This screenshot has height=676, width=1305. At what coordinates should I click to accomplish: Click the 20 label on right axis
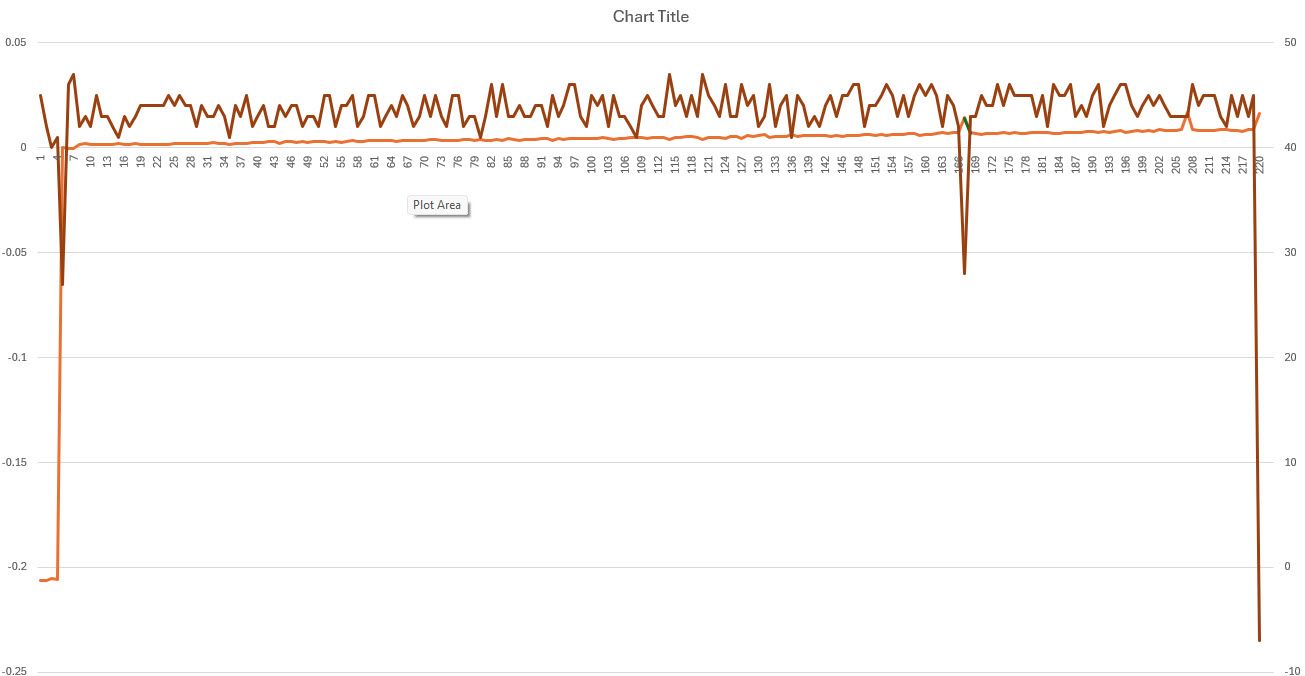click(1291, 357)
